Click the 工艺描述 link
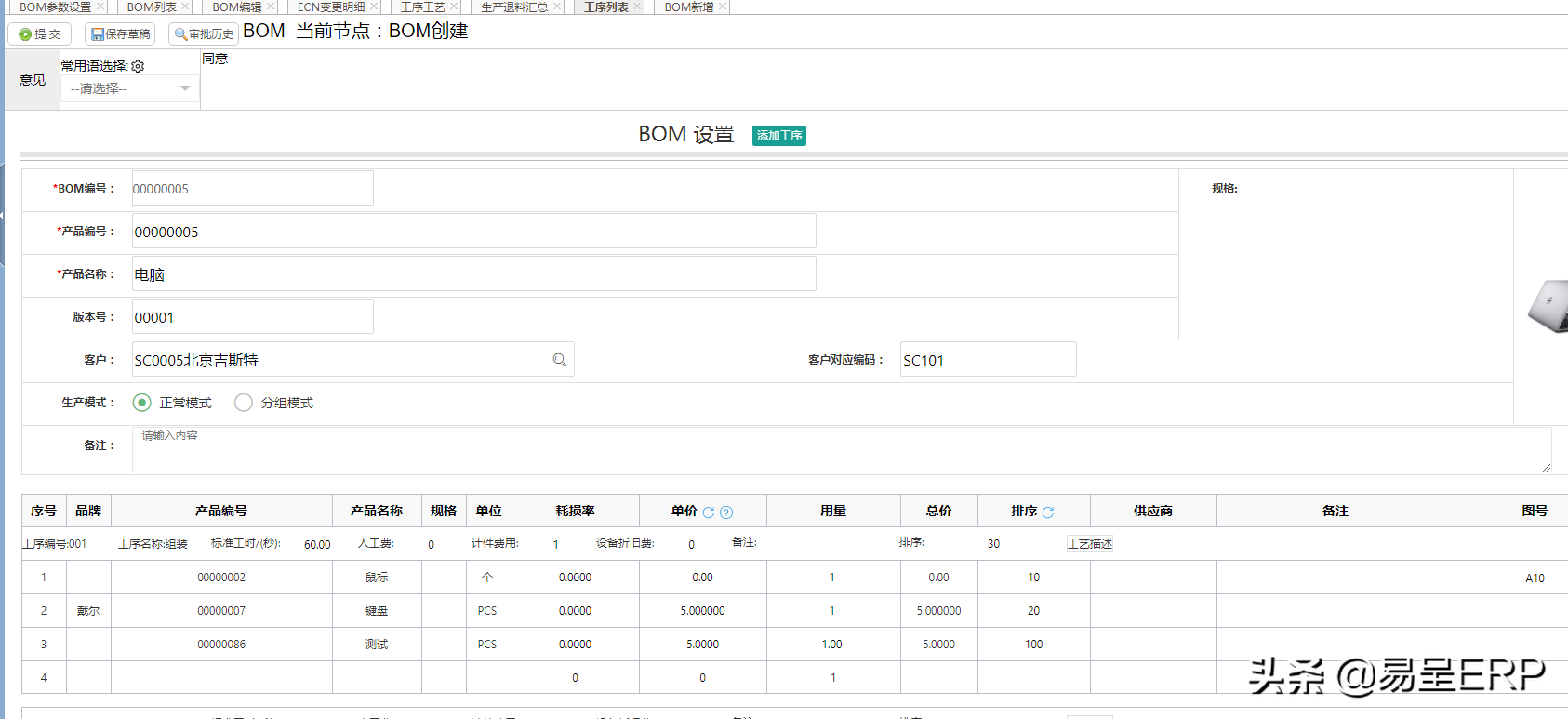Viewport: 1568px width, 719px height. pyautogui.click(x=1089, y=544)
